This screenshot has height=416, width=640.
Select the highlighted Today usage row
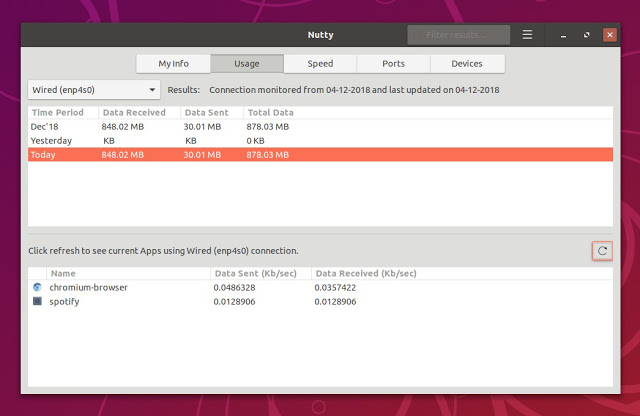320,155
